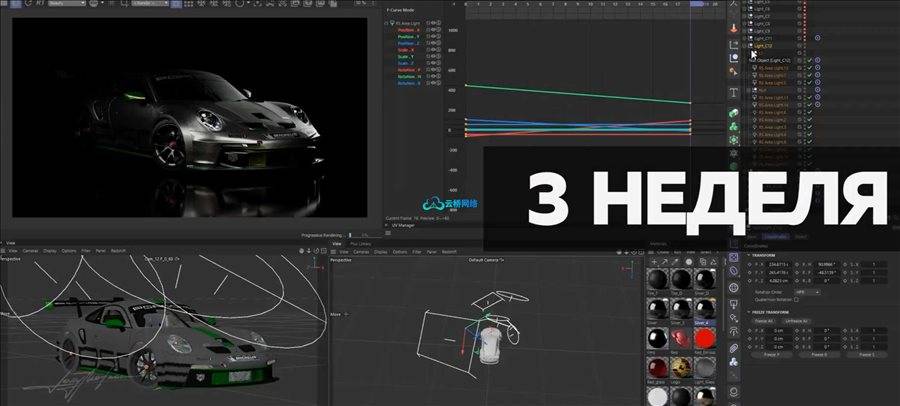Image resolution: width=900 pixels, height=406 pixels.
Task: Toggle eye visibility of Position . Y track
Action: [x=433, y=37]
